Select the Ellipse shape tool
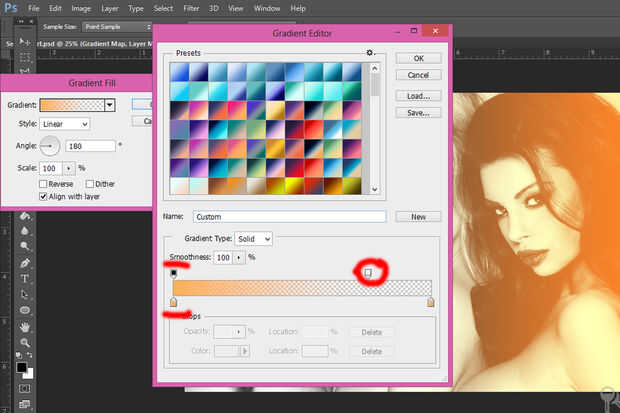The width and height of the screenshot is (620, 413). point(25,310)
